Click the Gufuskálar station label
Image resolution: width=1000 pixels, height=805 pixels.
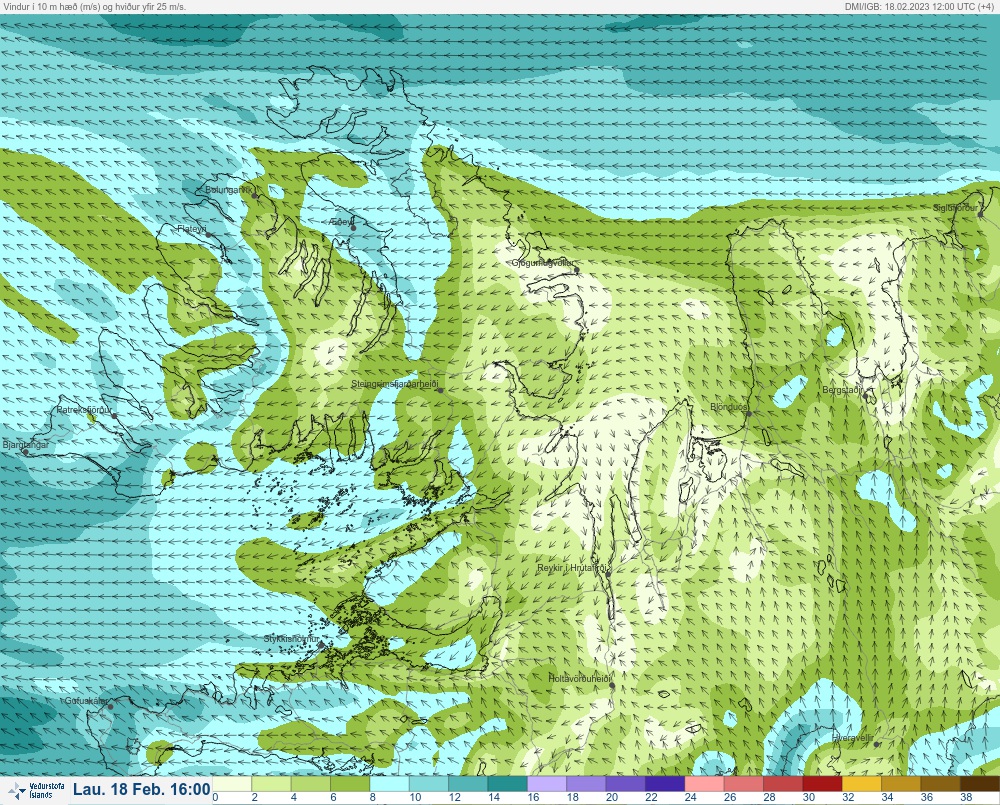coord(86,700)
